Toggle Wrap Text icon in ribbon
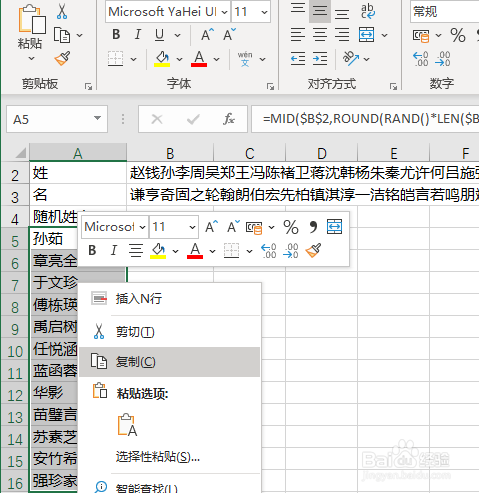The image size is (479, 493). (368, 11)
